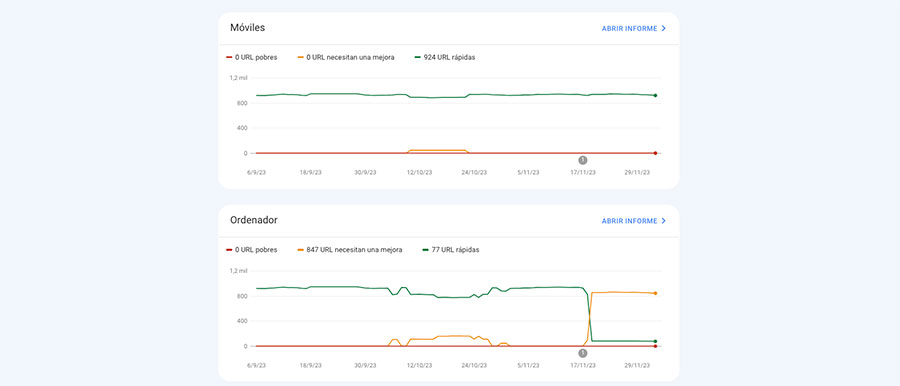This screenshot has height=386, width=900.
Task: Toggle '77 URL rápidas' legend in Ordenador
Action: coord(451,250)
